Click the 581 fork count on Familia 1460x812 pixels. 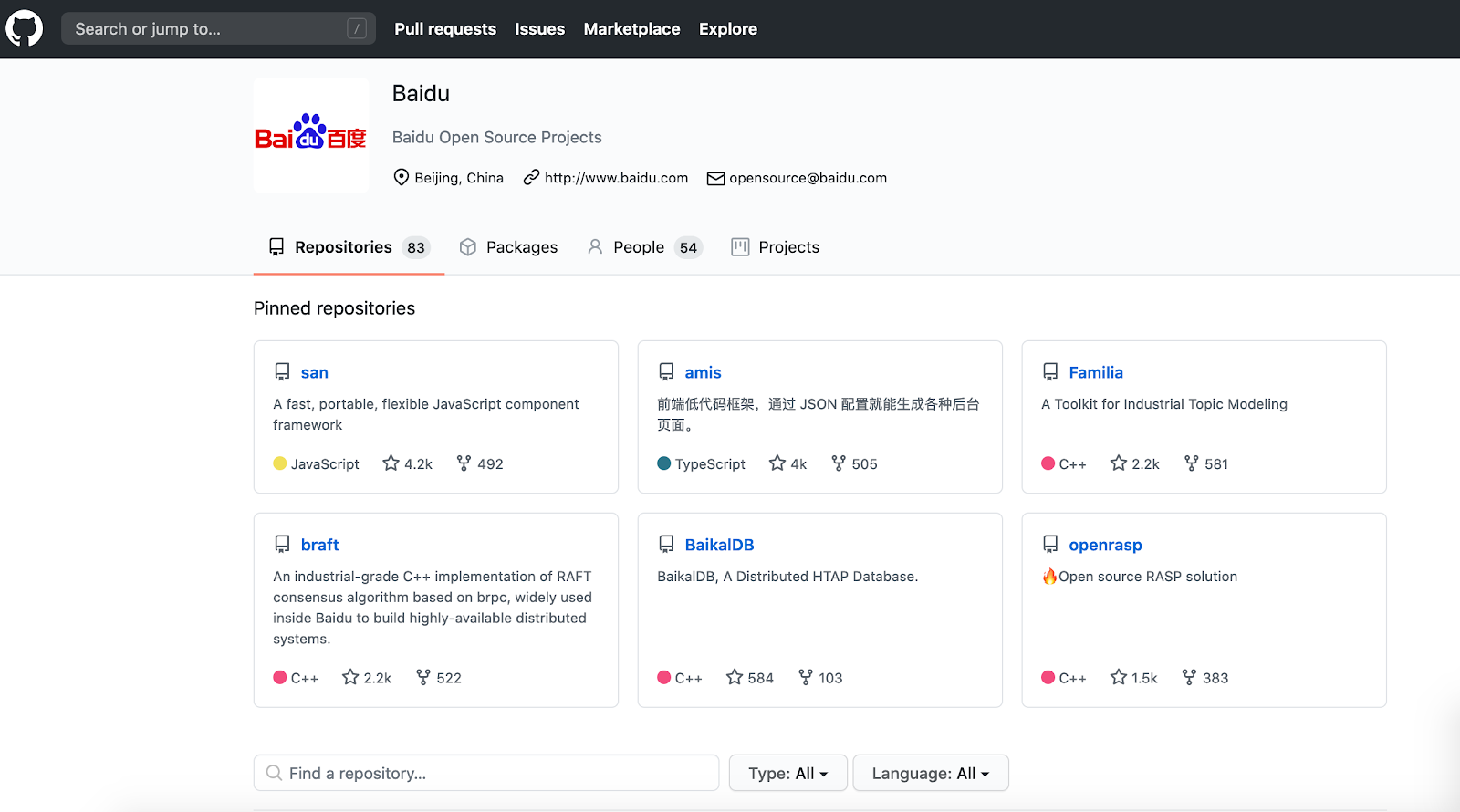(1216, 463)
